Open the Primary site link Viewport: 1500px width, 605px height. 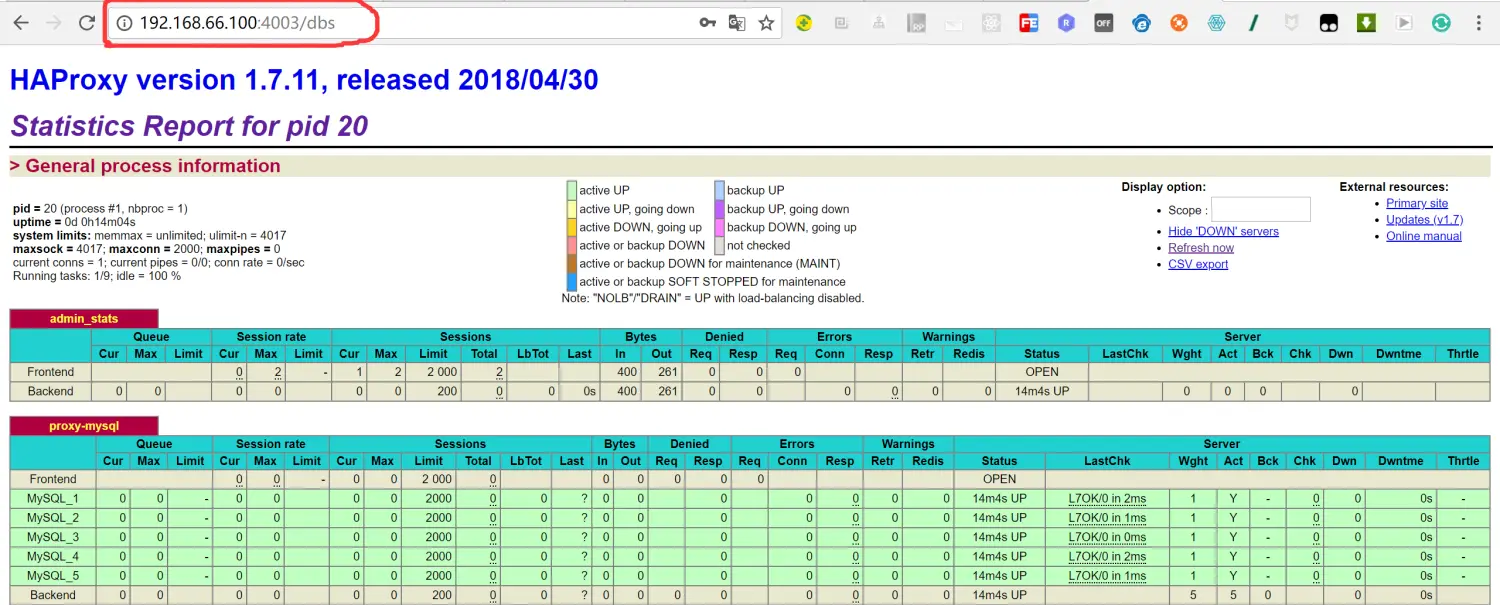coord(1417,203)
